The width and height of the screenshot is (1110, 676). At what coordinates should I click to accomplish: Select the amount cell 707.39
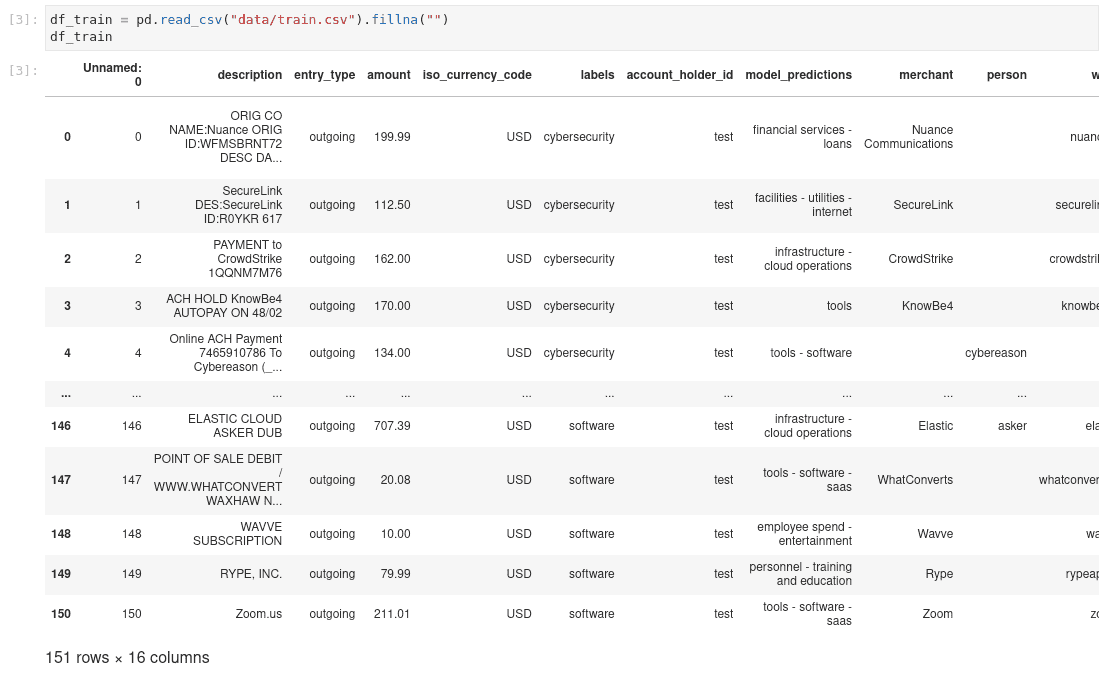click(392, 425)
